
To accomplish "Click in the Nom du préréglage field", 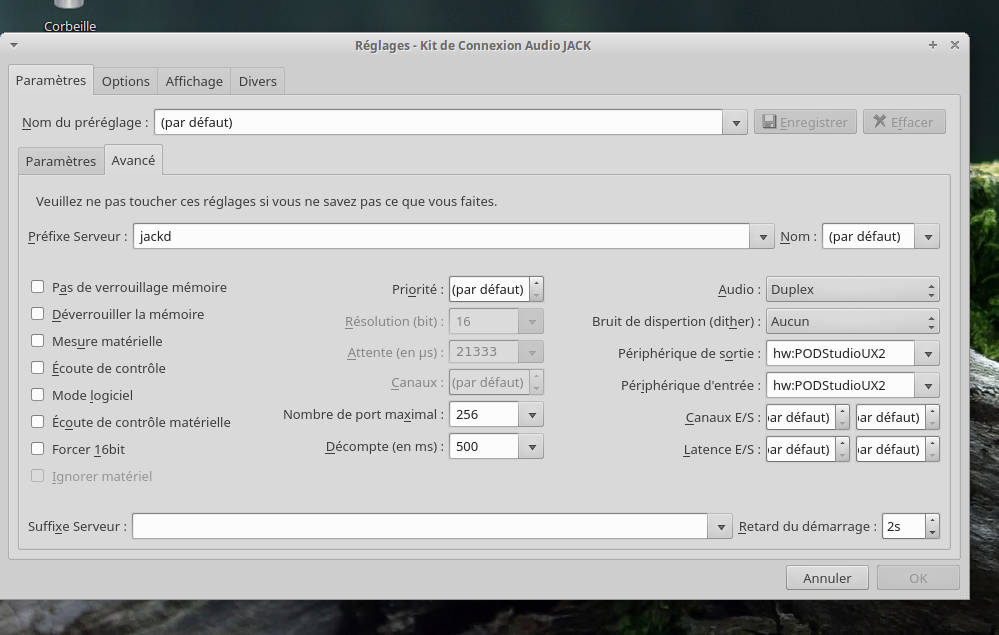I will pyautogui.click(x=438, y=122).
